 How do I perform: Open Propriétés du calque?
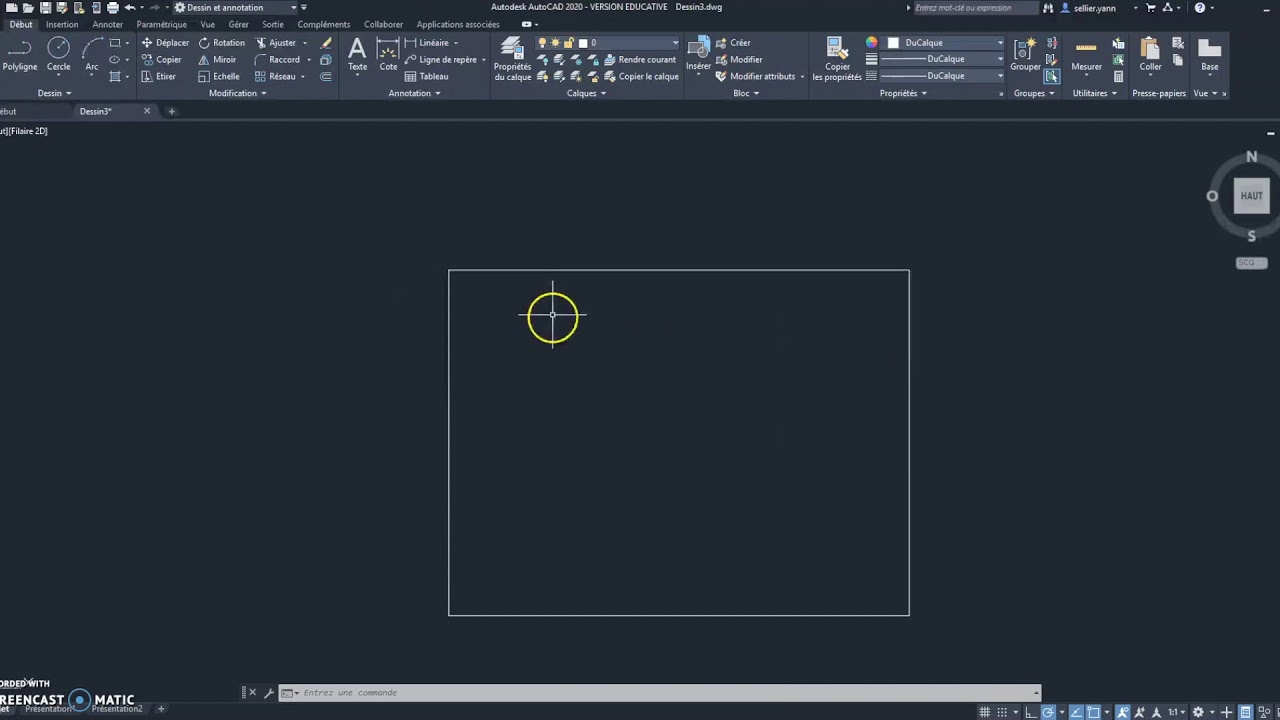tap(512, 59)
